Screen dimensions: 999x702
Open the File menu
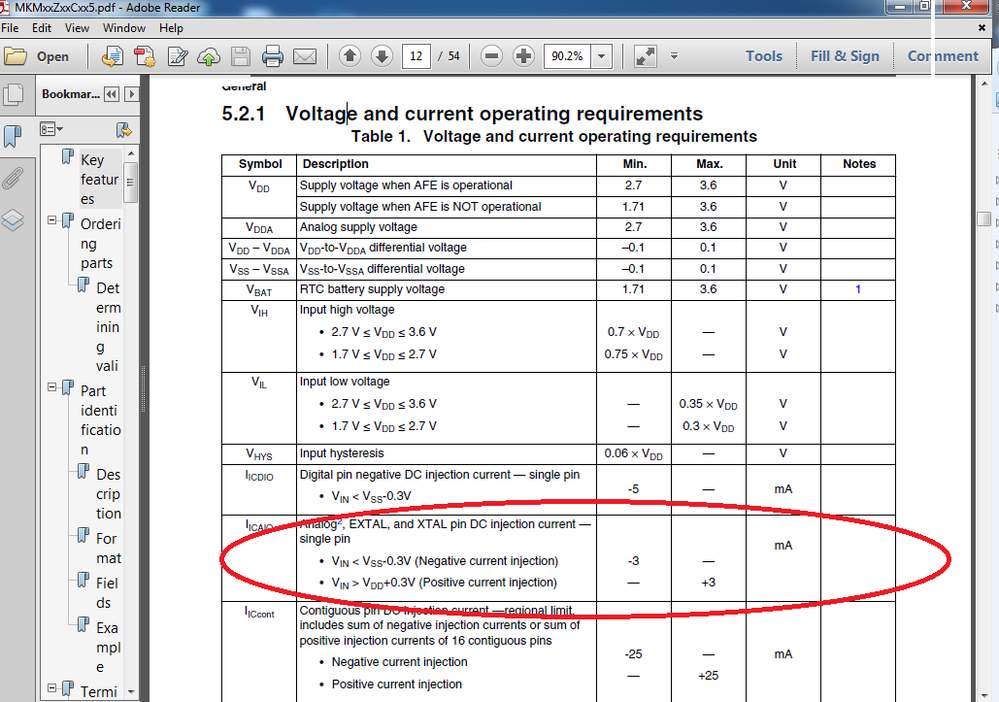point(10,28)
